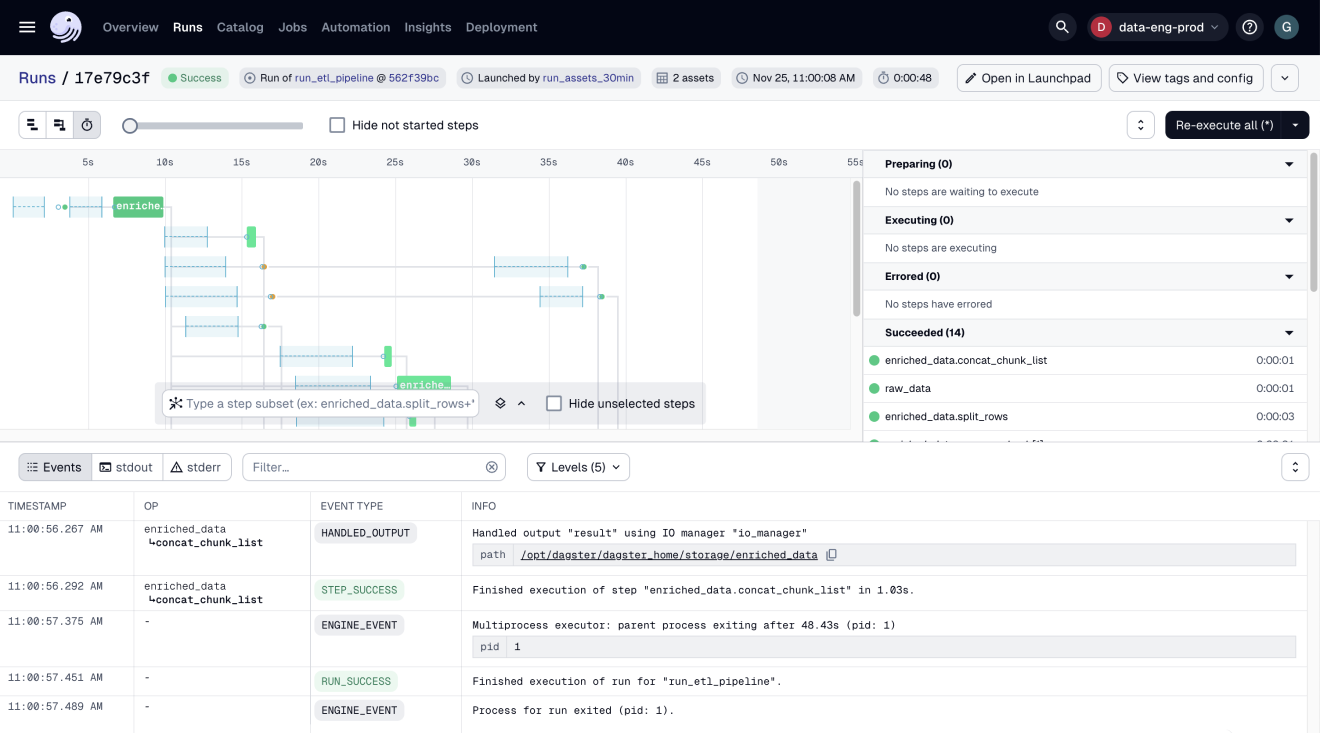Screen dimensions: 1320x733
Task: Open the help question mark icon
Action: [1249, 27]
